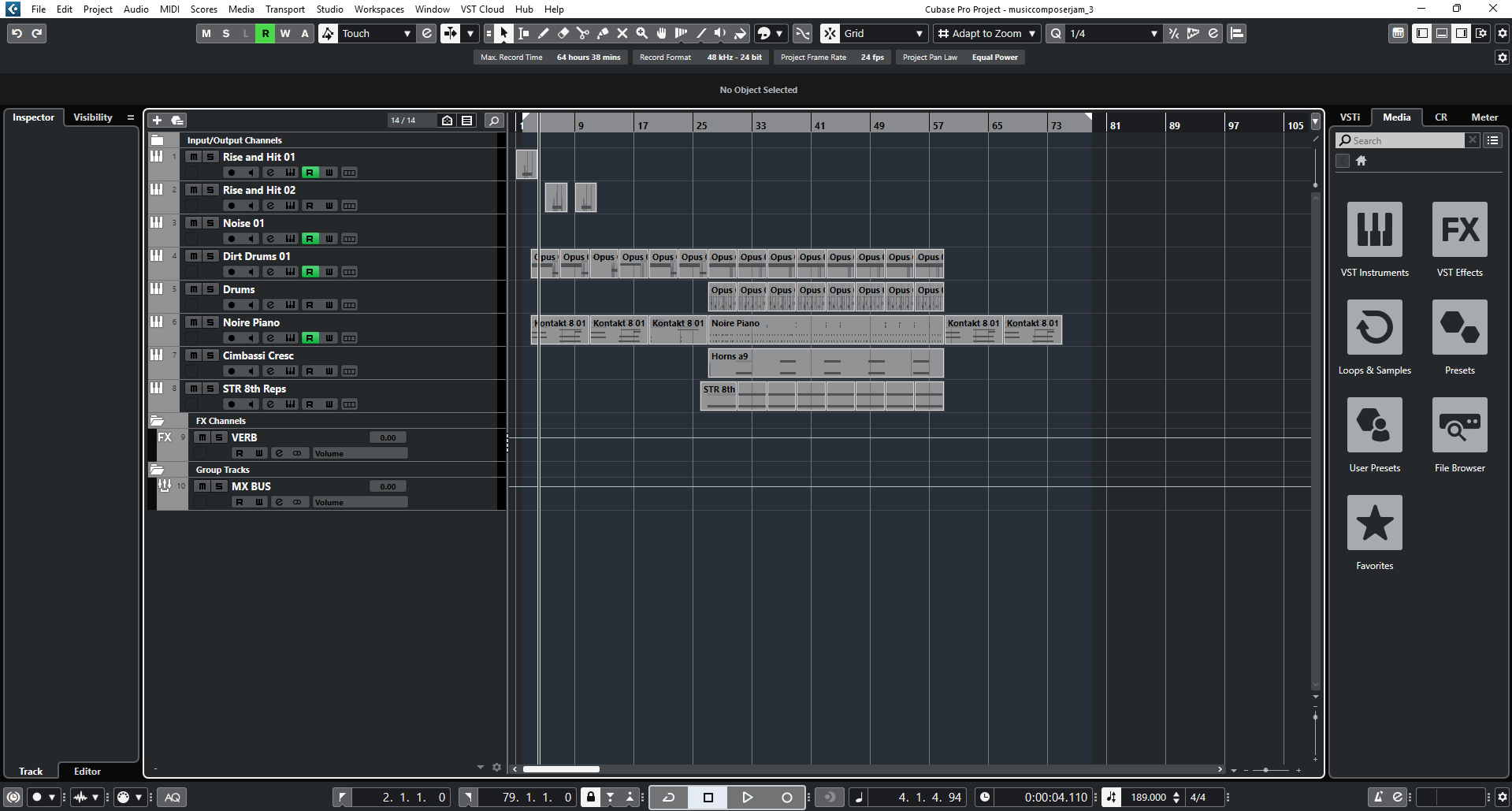This screenshot has width=1512, height=811.
Task: Click the AQ auto quantize button
Action: tap(172, 797)
